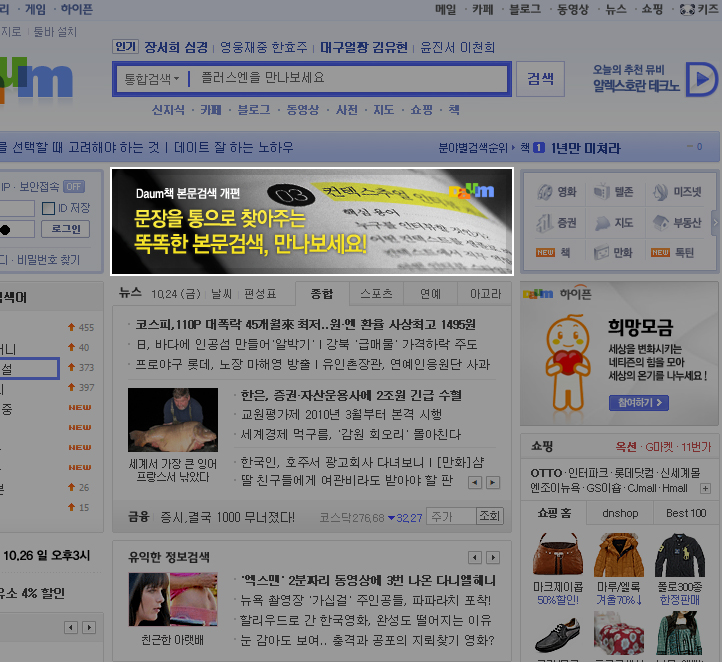Toggle the 보안접속 OFF switch
This screenshot has width=722, height=662.
pos(74,186)
